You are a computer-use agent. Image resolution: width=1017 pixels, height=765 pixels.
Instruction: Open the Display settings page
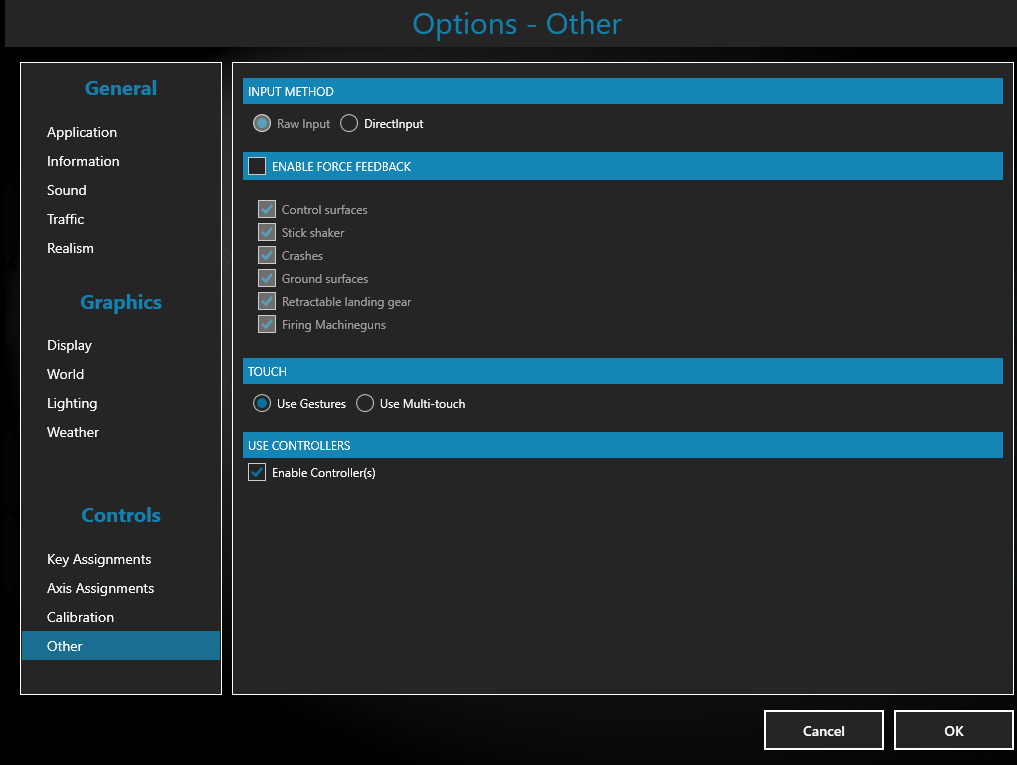tap(69, 344)
